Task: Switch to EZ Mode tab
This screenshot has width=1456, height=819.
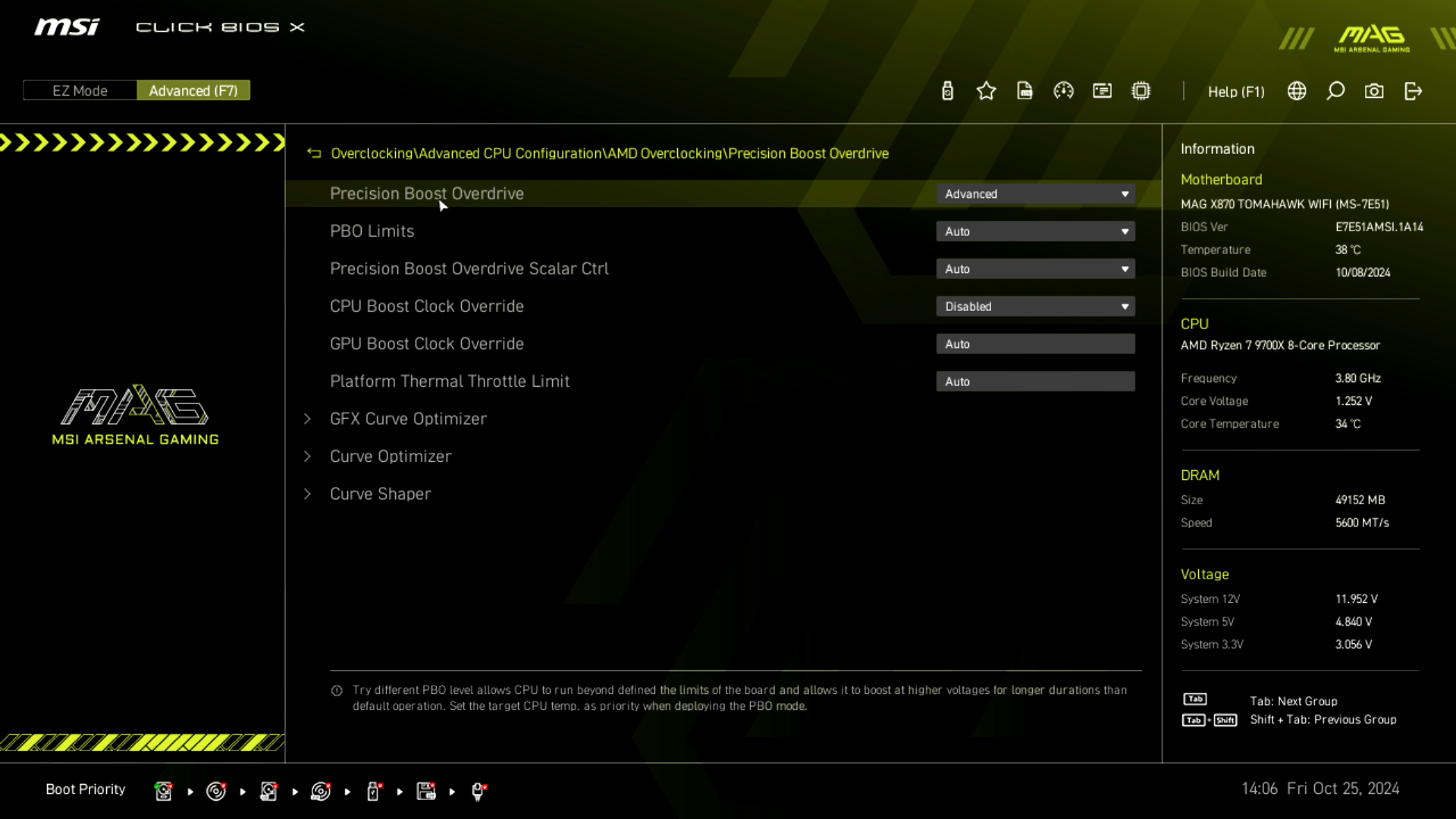Action: click(79, 91)
